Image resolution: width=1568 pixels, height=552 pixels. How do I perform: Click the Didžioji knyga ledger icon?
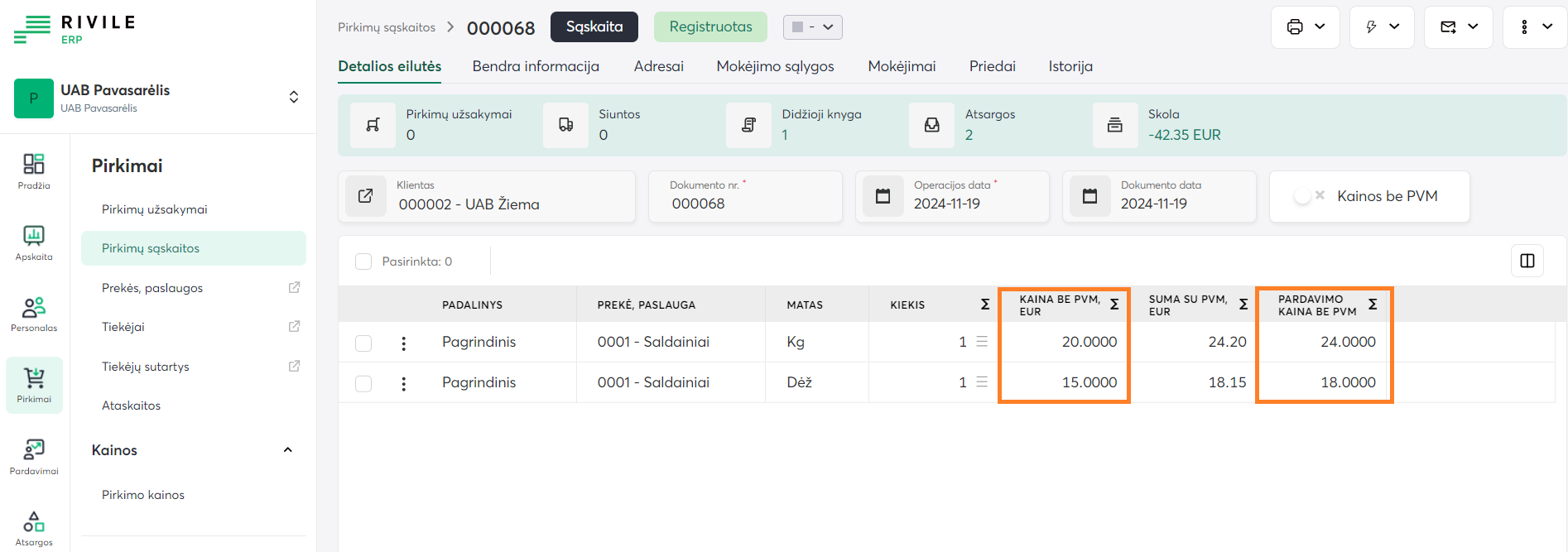click(x=748, y=125)
